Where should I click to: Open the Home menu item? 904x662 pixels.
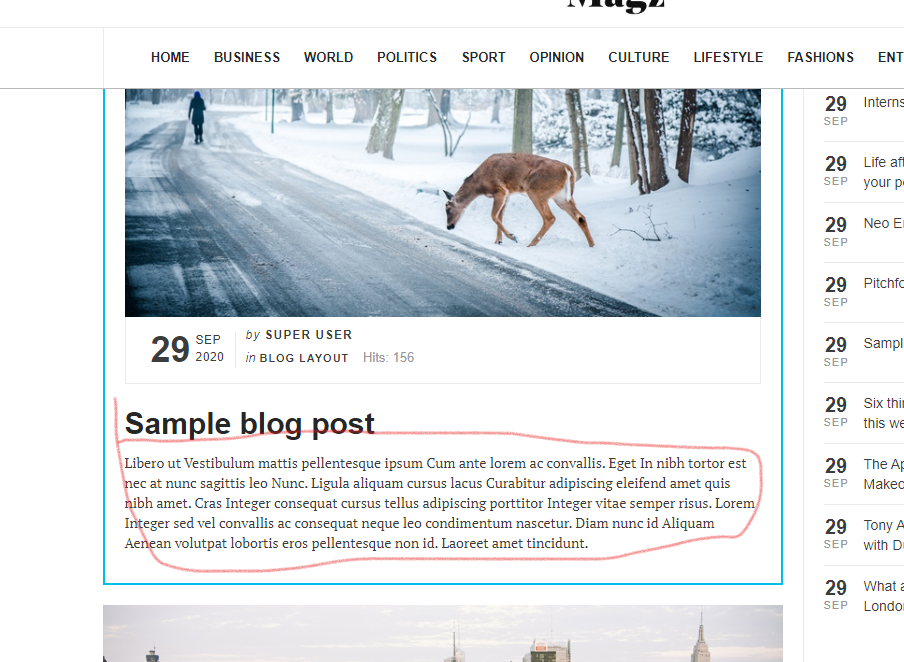pyautogui.click(x=170, y=58)
